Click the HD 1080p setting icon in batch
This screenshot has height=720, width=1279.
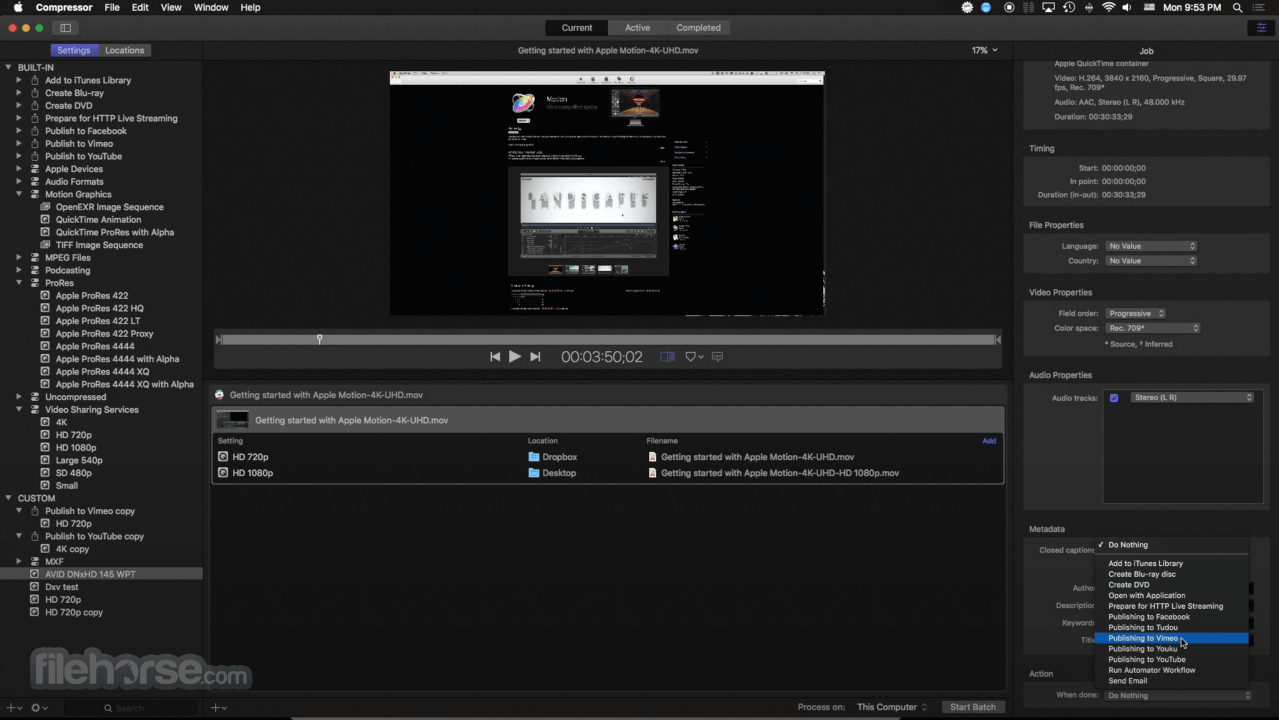click(223, 473)
